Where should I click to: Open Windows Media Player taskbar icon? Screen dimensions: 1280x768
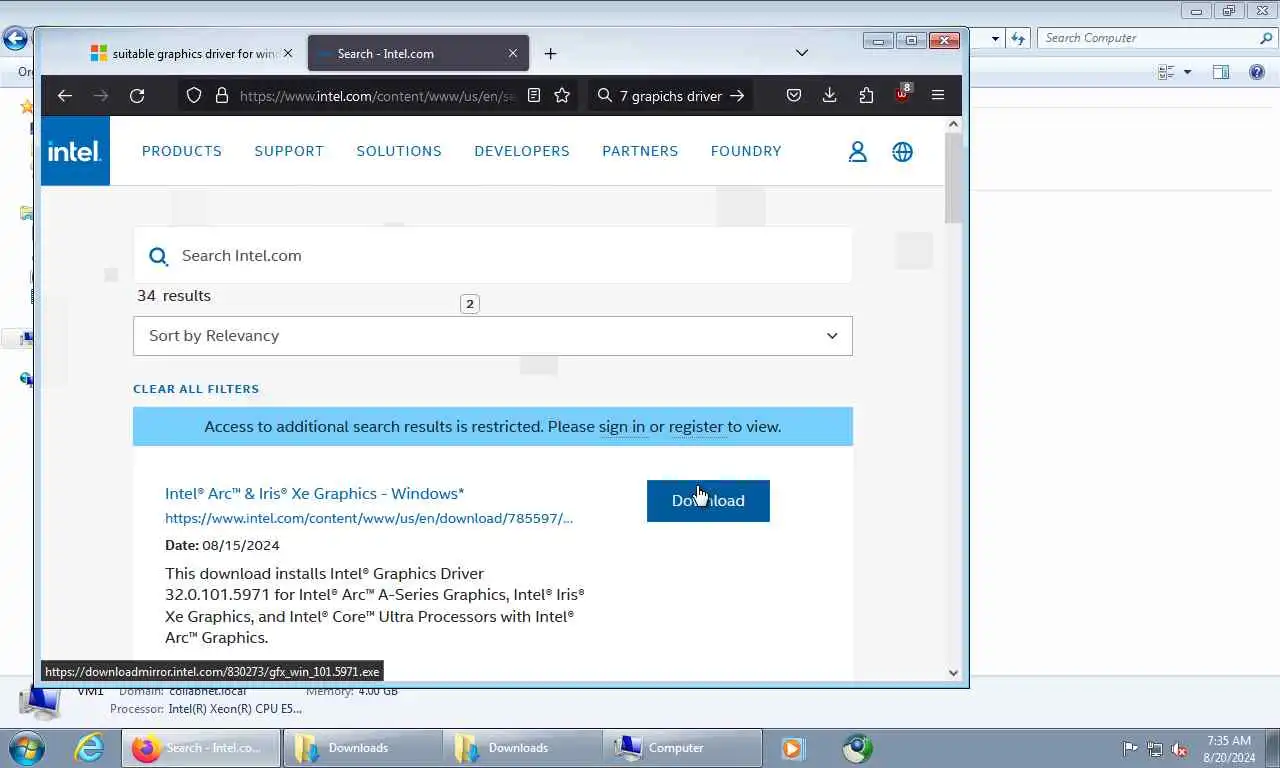[x=793, y=748]
